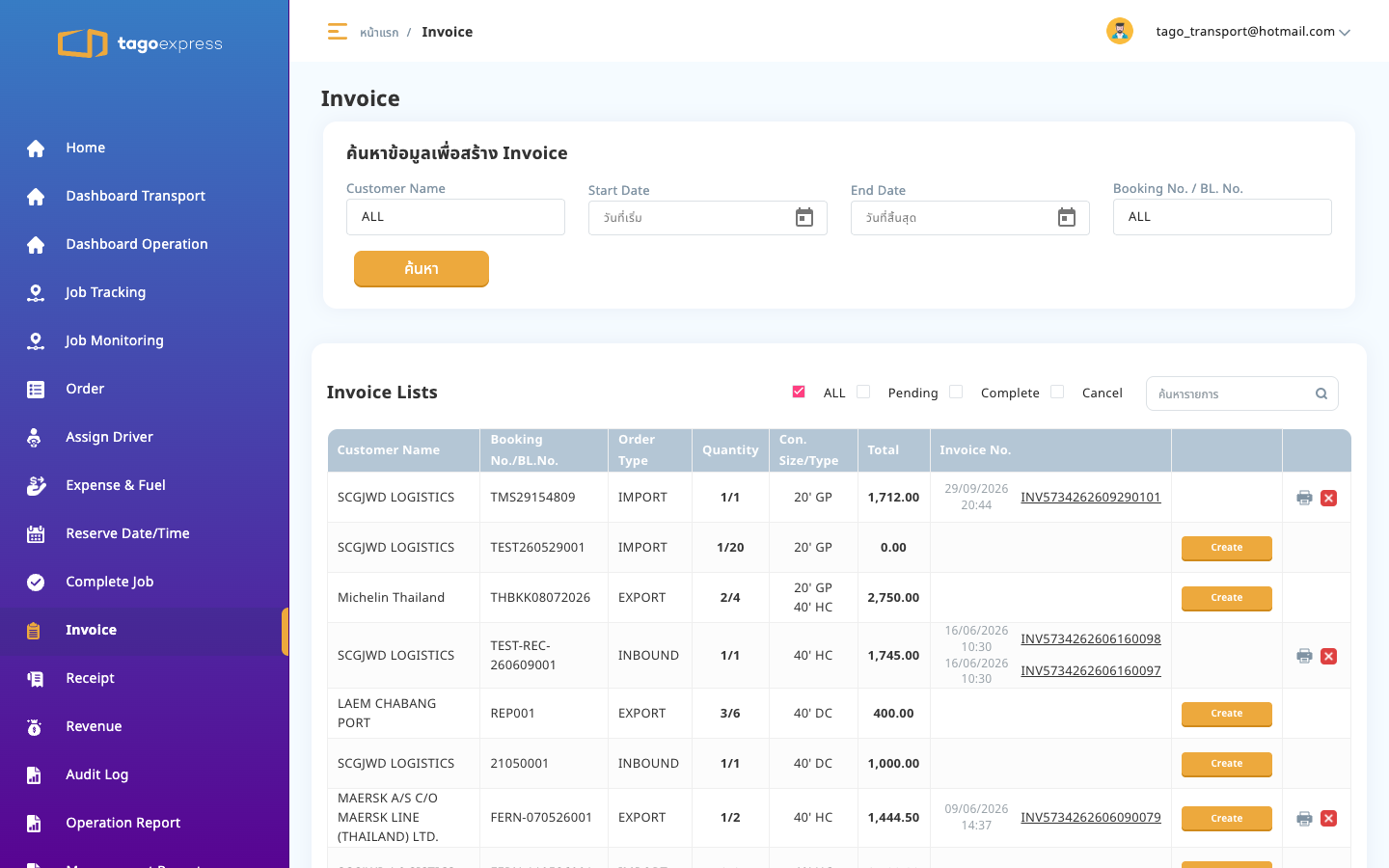Create invoice for booking TEST260529001
The width and height of the screenshot is (1389, 868).
(1227, 548)
